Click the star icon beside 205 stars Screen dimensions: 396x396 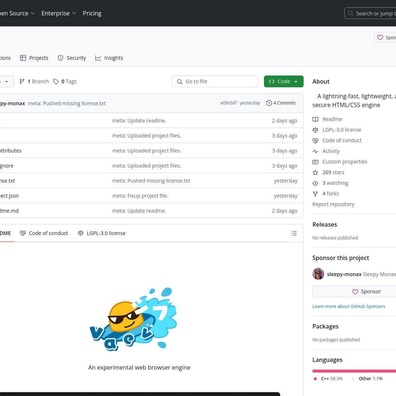pos(315,172)
